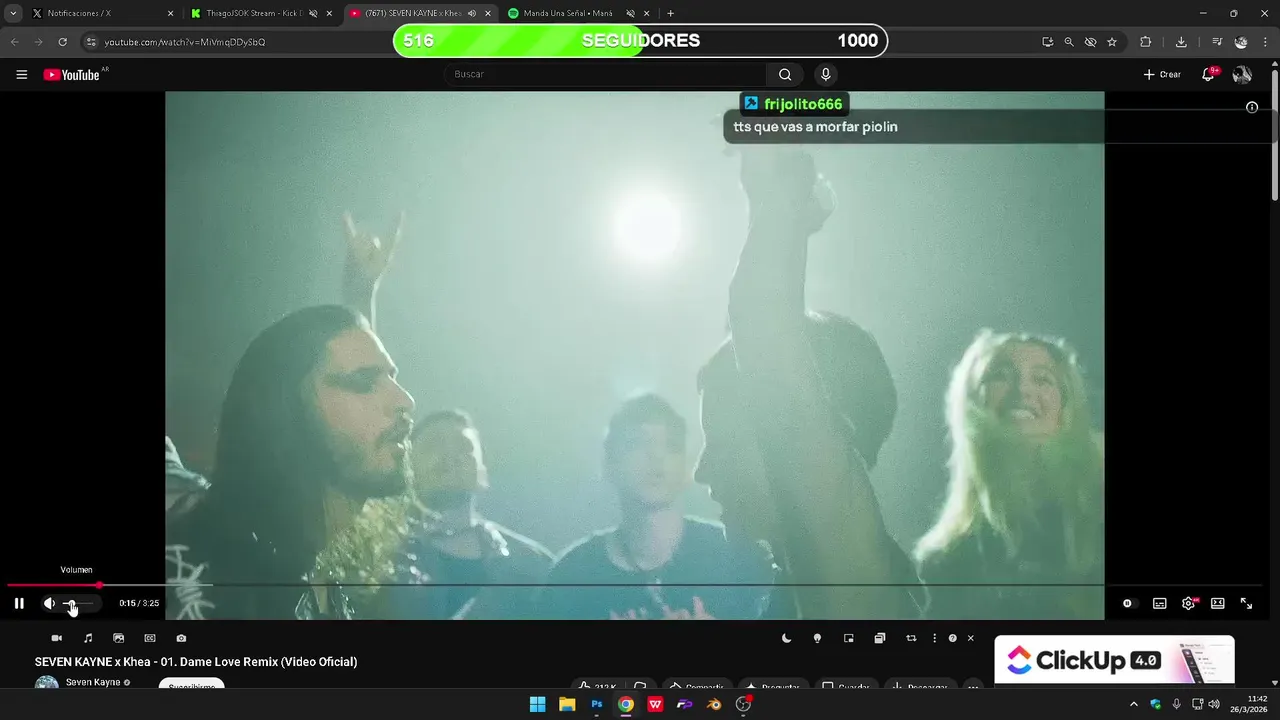Screen dimensions: 1280x720
Task: Mute the video with the speaker icon
Action: pyautogui.click(x=49, y=603)
